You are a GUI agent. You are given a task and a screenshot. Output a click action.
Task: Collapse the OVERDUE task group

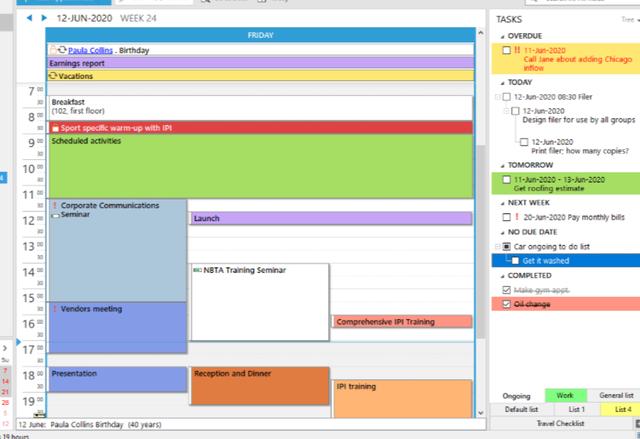pyautogui.click(x=495, y=36)
